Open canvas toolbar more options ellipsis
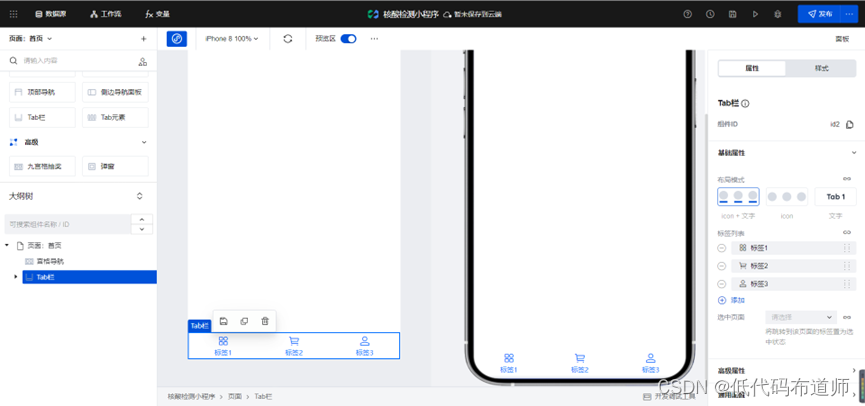The width and height of the screenshot is (865, 406). click(x=375, y=39)
